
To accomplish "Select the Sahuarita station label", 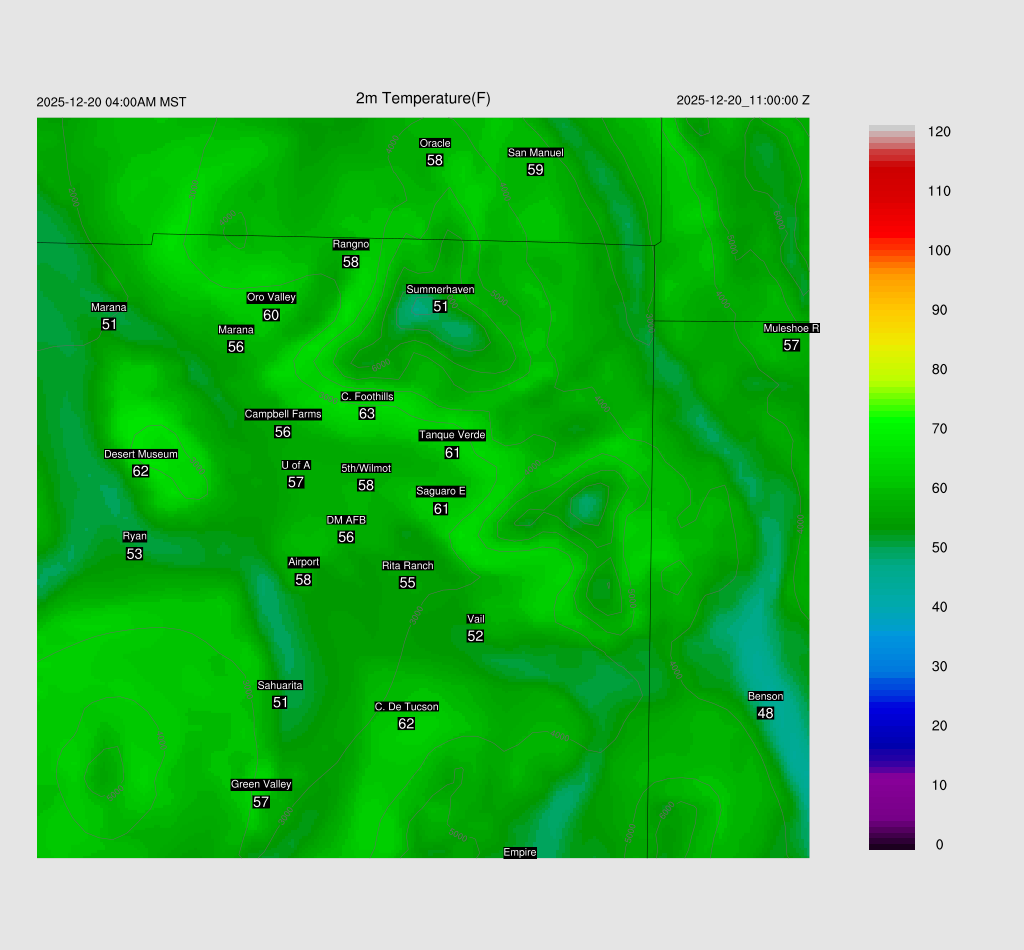I will pyautogui.click(x=280, y=685).
